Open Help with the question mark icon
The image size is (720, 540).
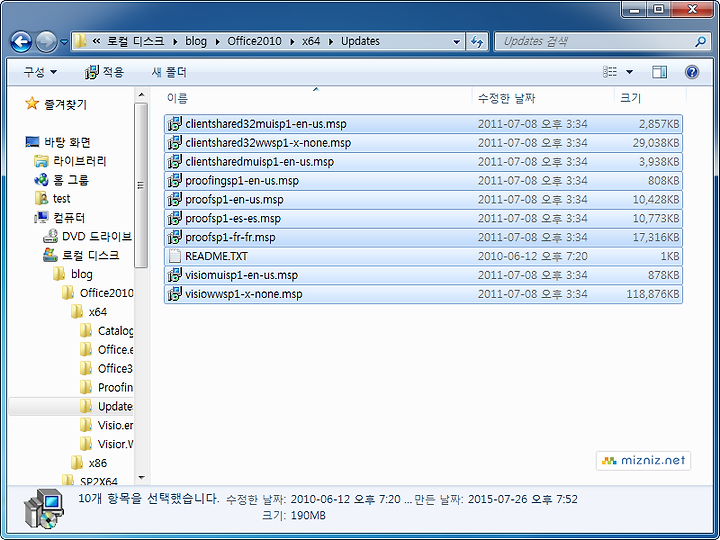click(x=692, y=72)
